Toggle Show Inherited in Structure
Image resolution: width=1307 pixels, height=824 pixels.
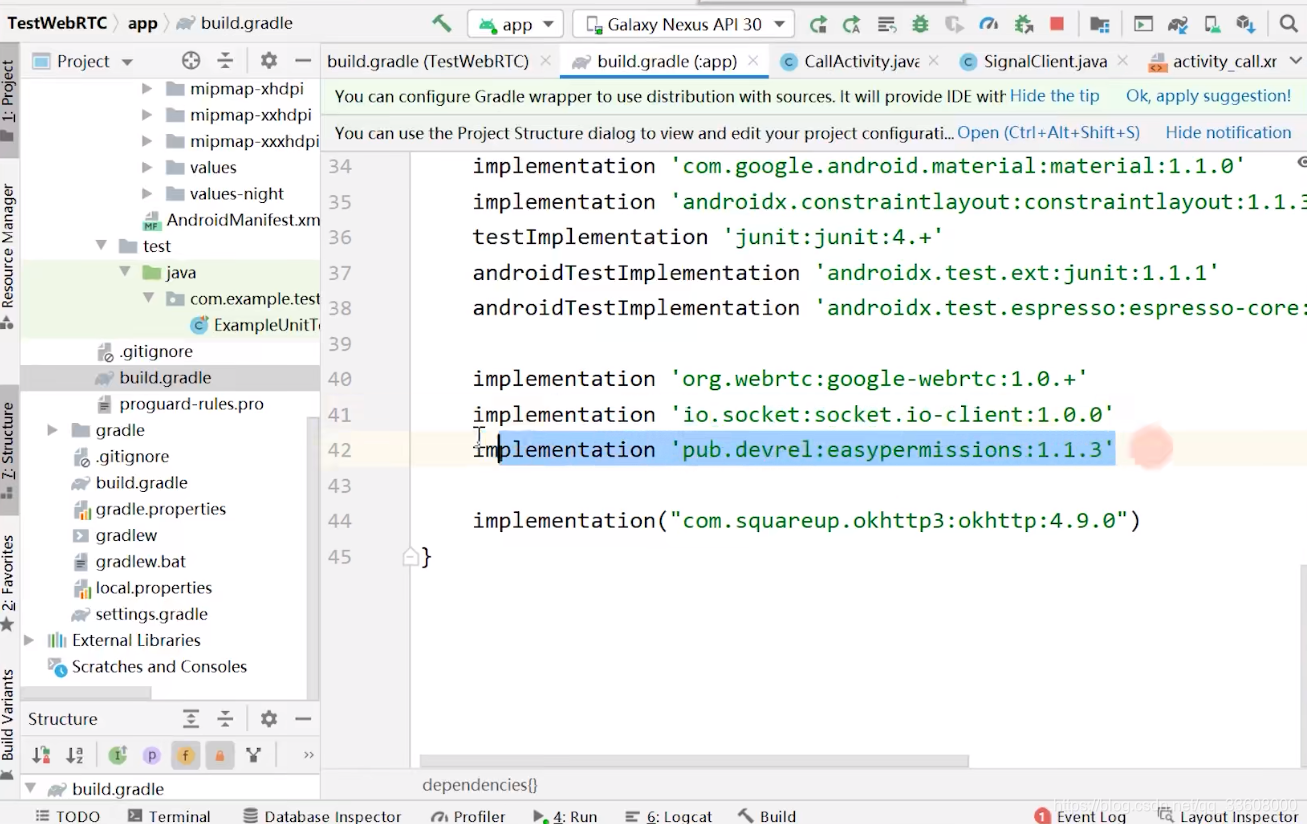click(x=118, y=755)
